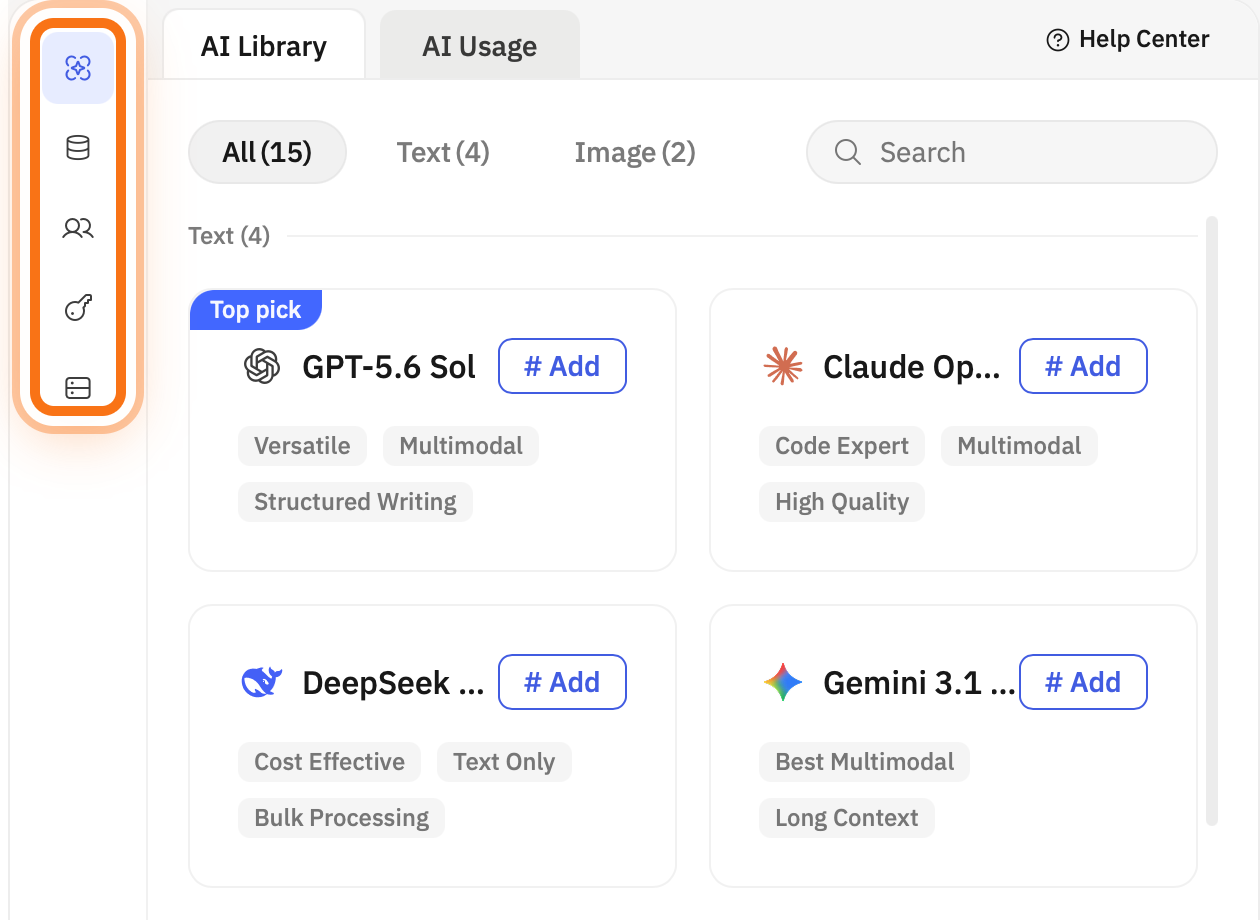
Task: Focus the Search input field
Action: click(x=1012, y=152)
